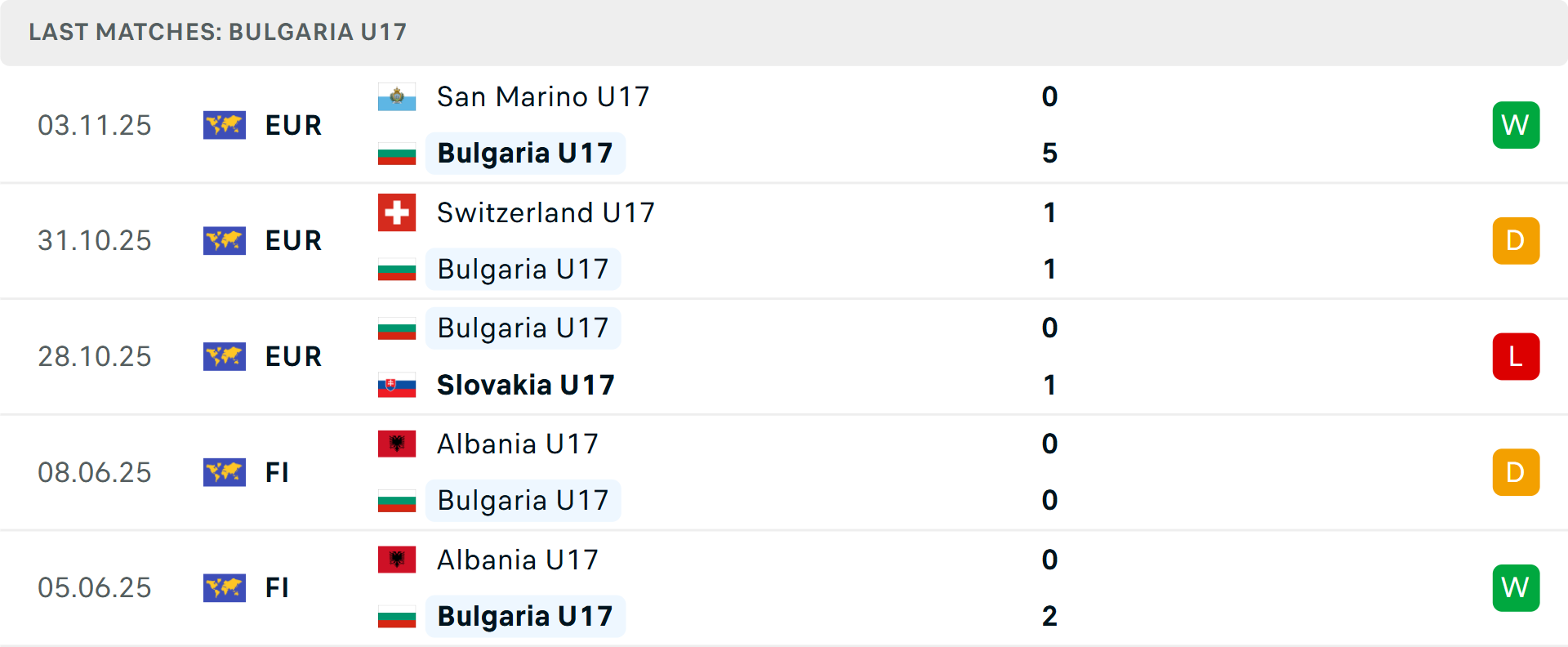This screenshot has height=647, width=1568.
Task: Expand details for the 31.10.25 match row
Action: [x=784, y=241]
